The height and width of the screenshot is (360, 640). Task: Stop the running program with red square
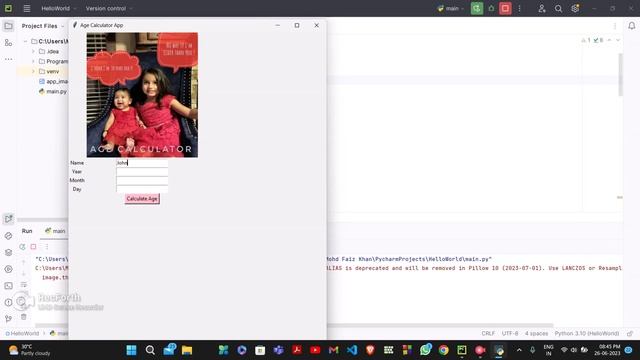point(505,8)
